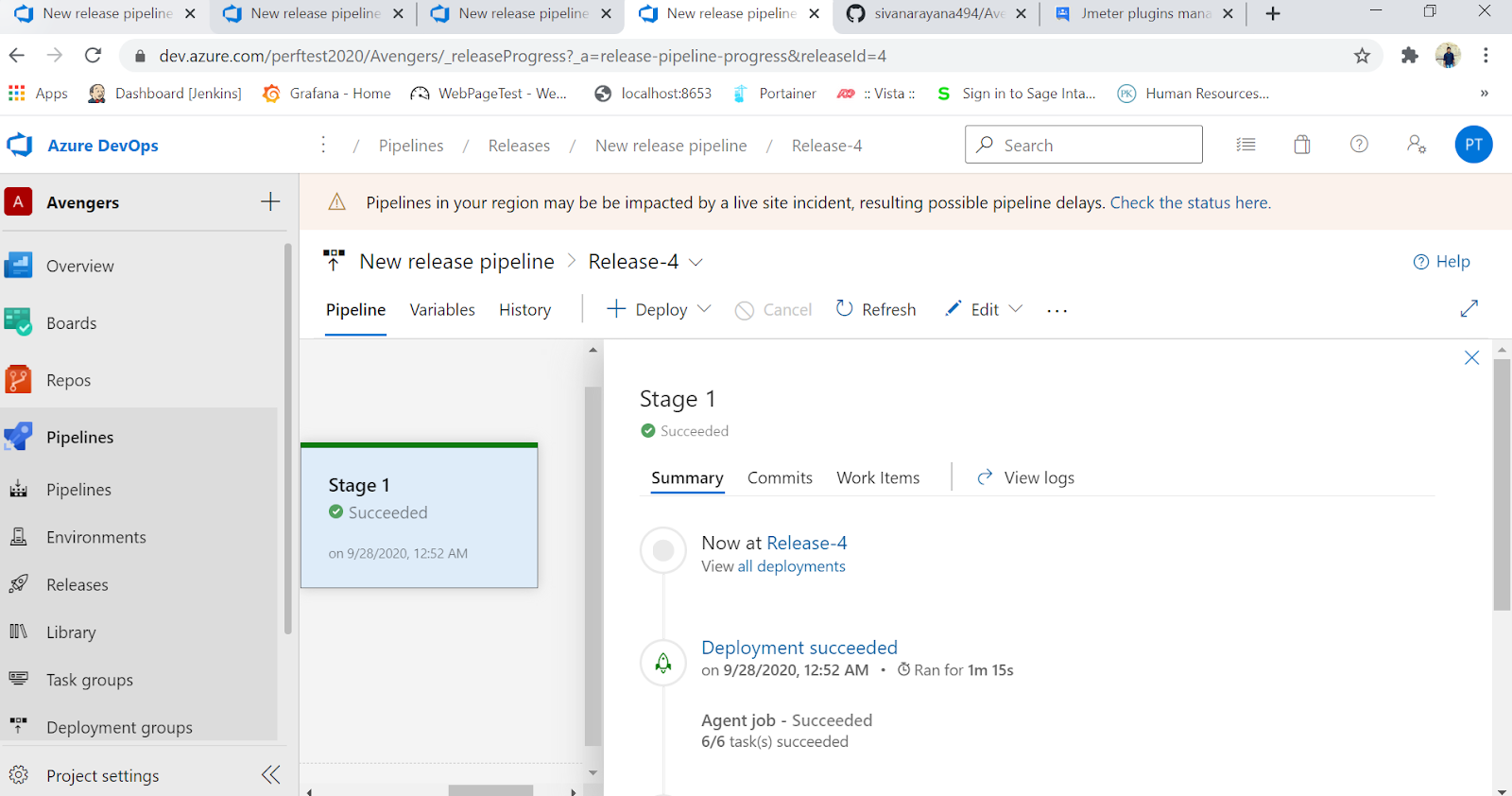The height and width of the screenshot is (796, 1512).
Task: Select the Pipelines hub icon
Action: 18,437
